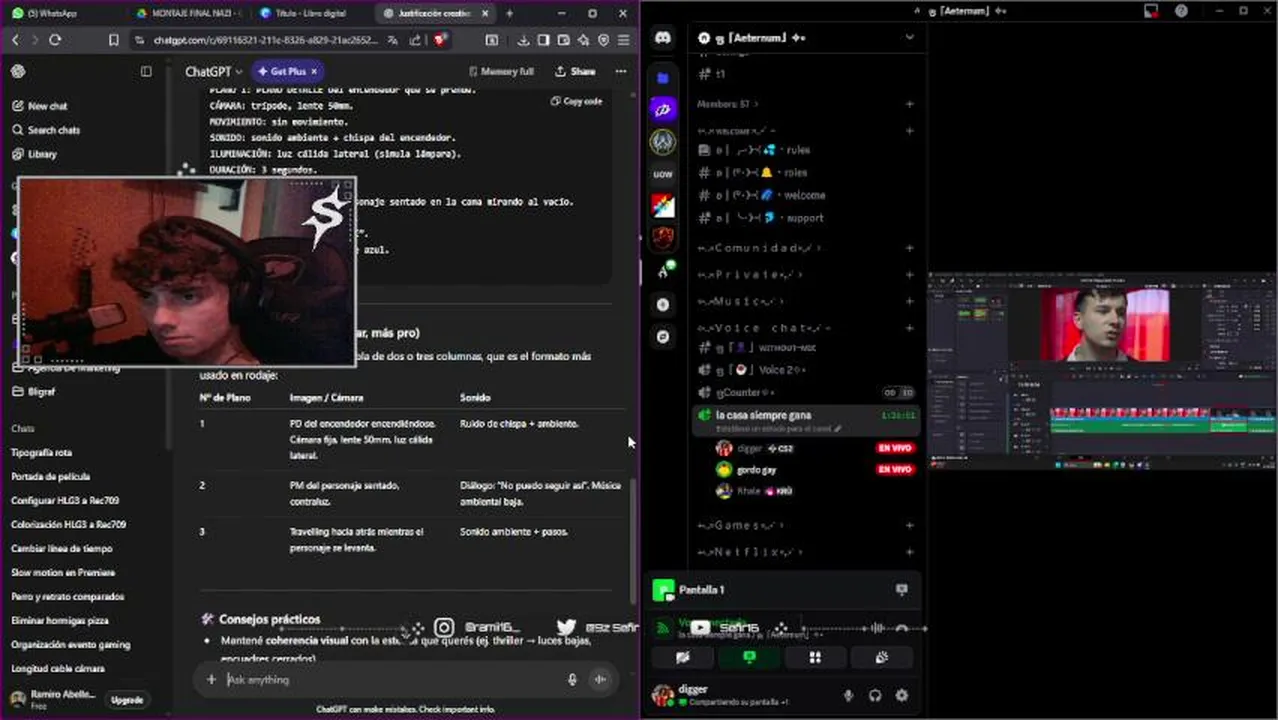
Task: Add a server in Discord
Action: (x=663, y=305)
